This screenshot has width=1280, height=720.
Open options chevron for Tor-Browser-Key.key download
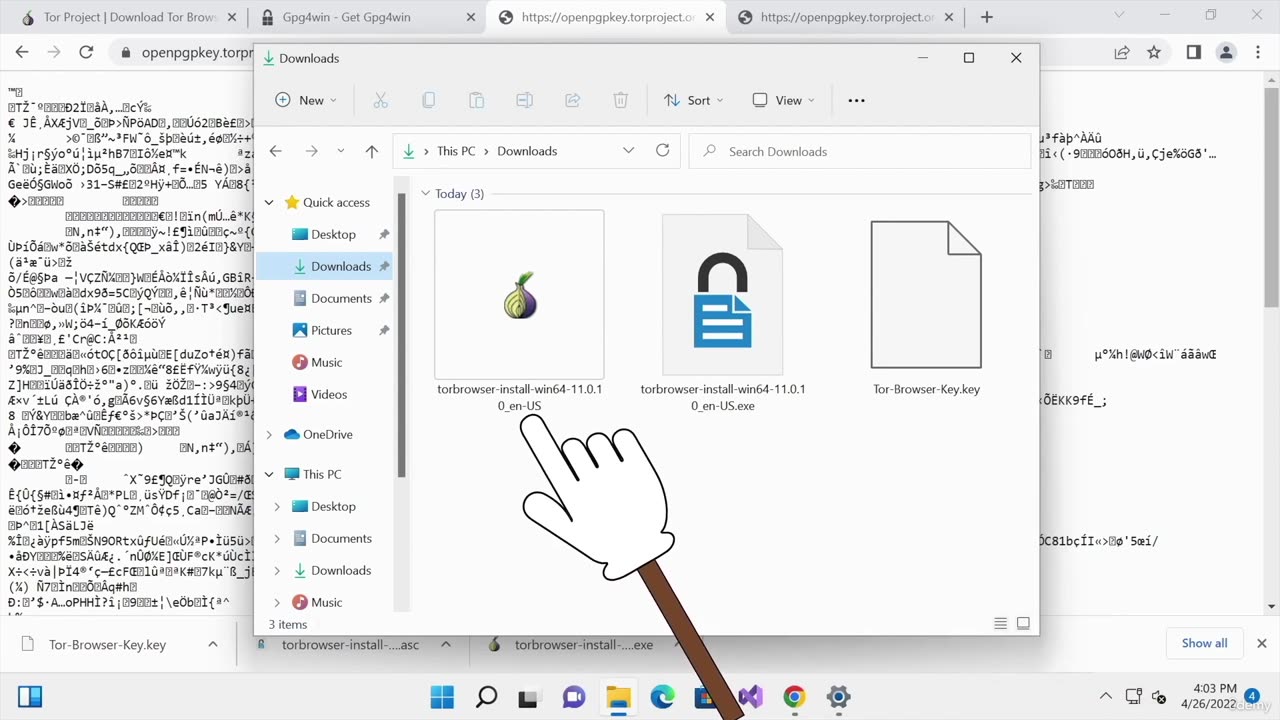212,645
